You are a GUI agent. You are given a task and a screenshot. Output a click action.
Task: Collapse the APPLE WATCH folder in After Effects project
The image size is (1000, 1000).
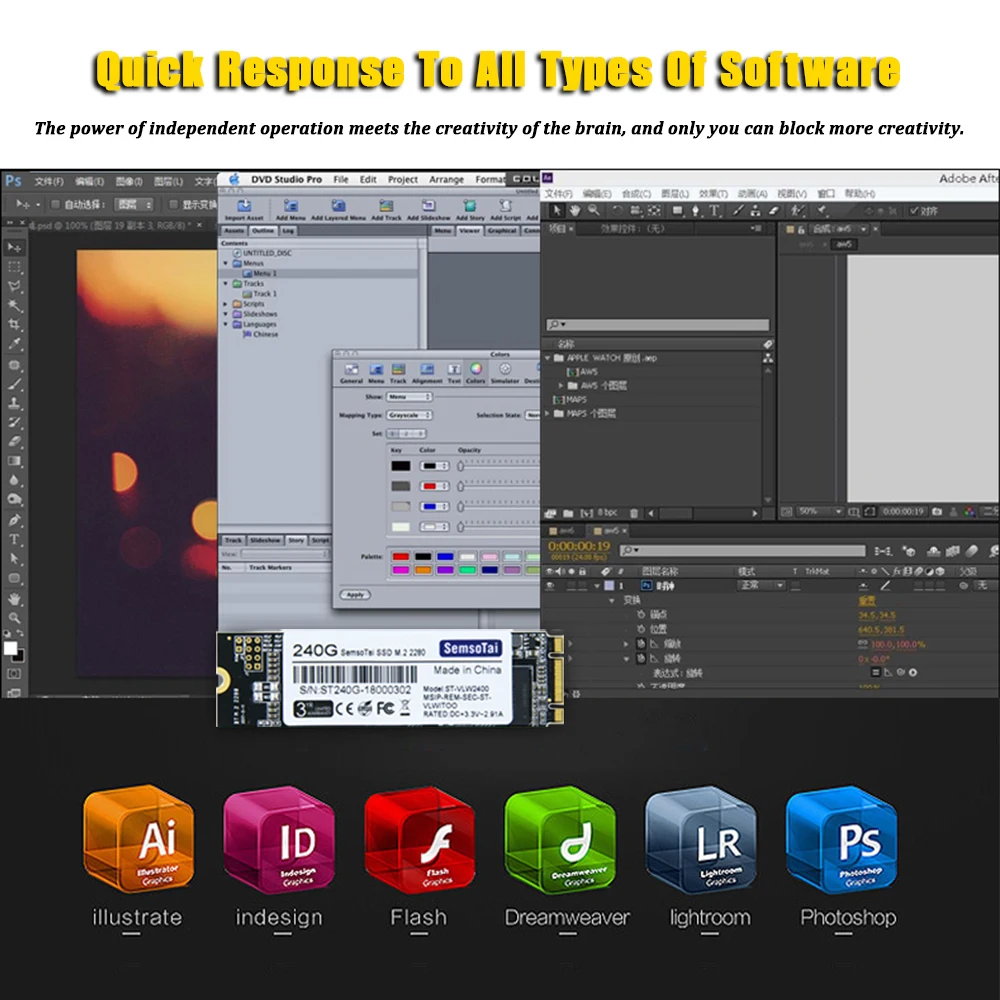(548, 358)
